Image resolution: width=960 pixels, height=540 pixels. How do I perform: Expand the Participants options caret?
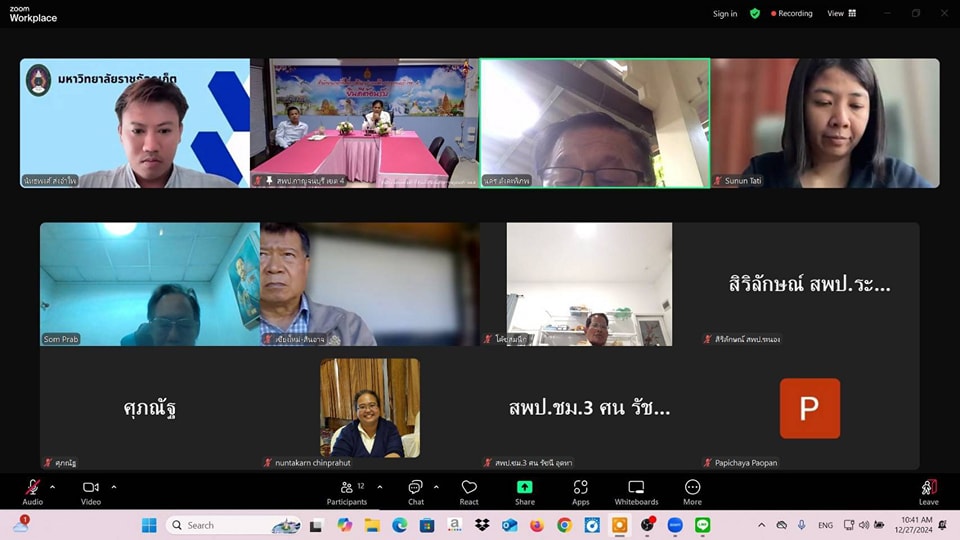point(380,487)
